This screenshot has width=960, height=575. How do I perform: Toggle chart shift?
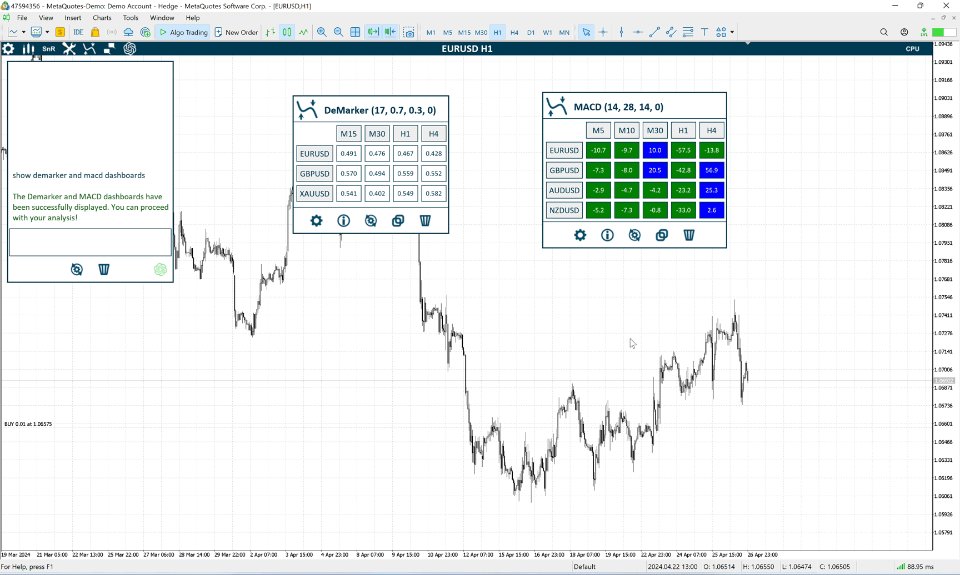pos(390,32)
